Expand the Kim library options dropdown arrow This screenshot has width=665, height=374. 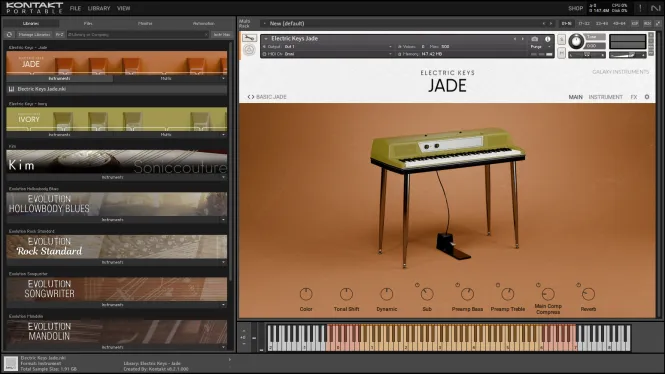pos(223,177)
